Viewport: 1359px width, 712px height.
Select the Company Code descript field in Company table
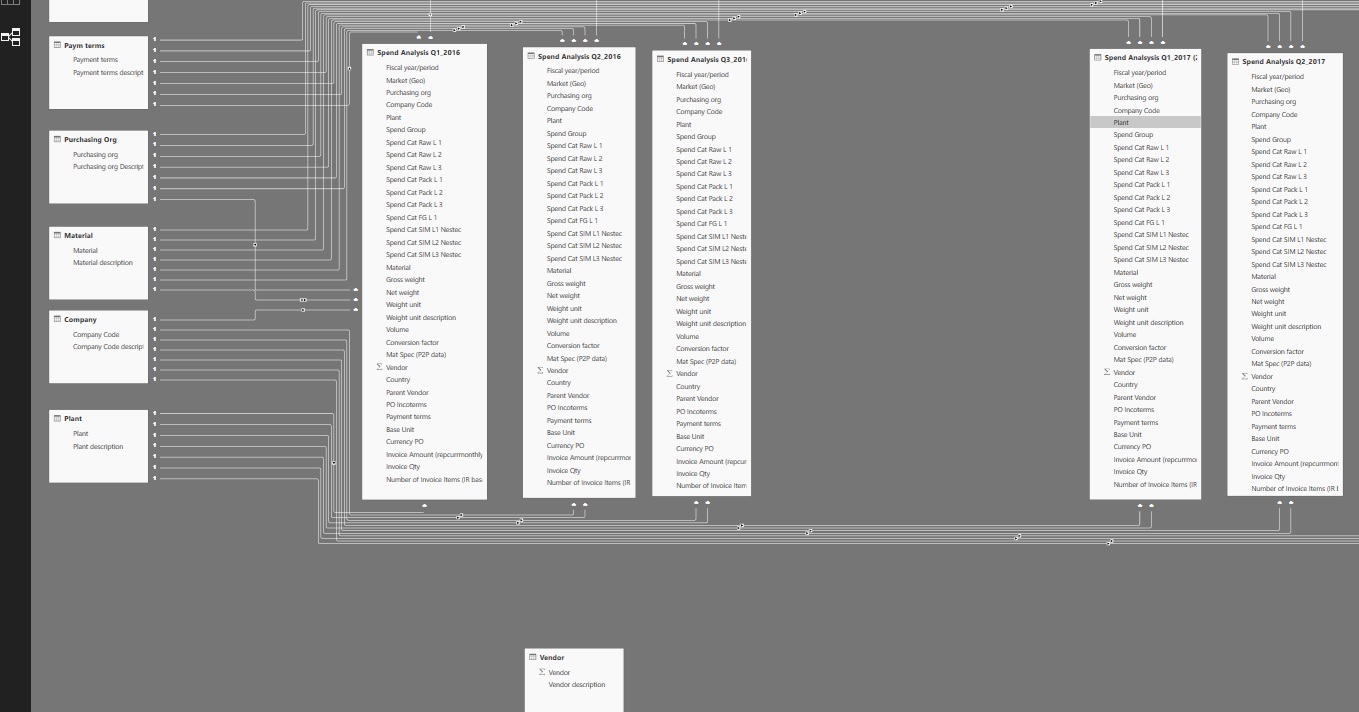(108, 347)
